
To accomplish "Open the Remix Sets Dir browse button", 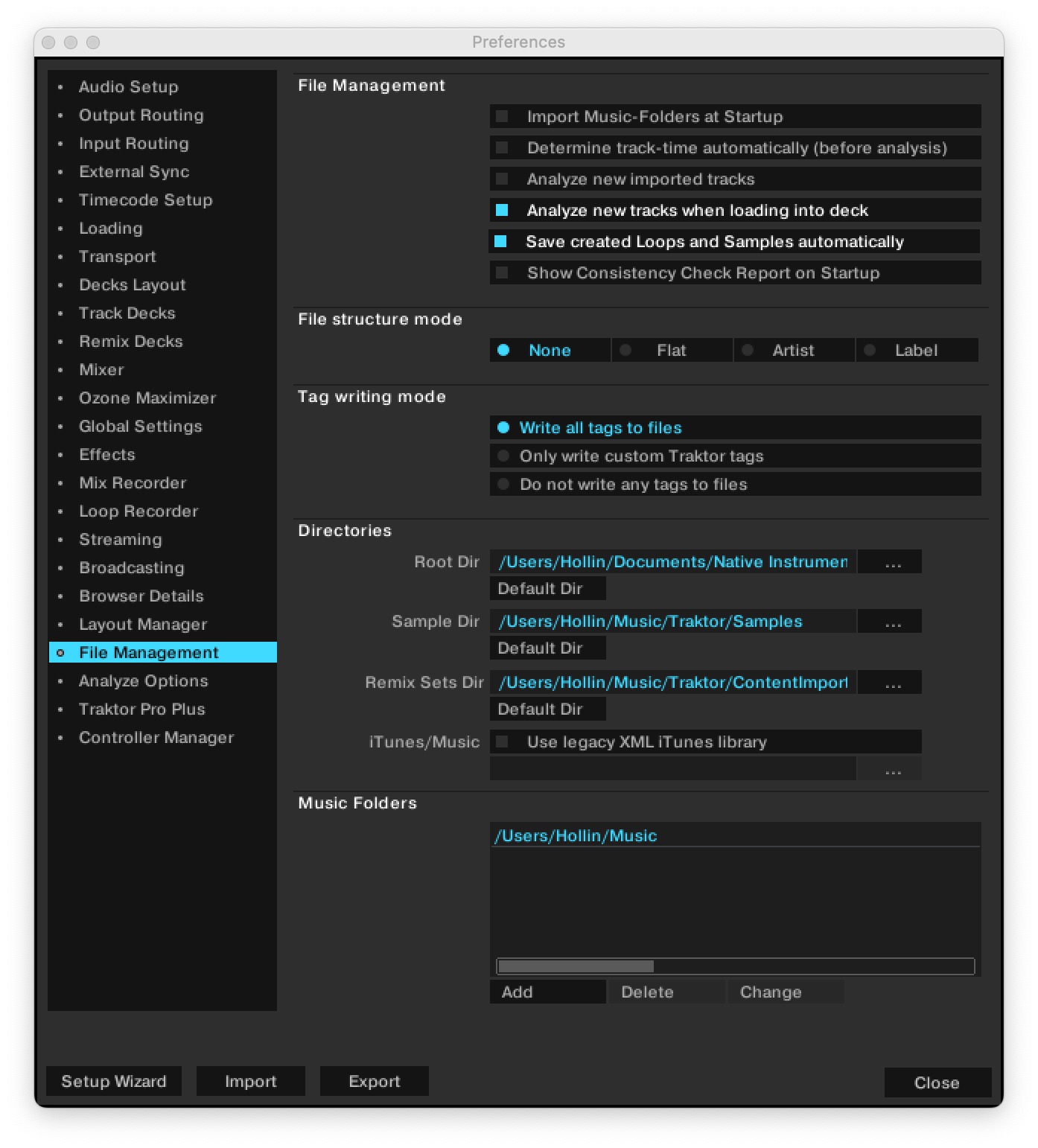I will point(892,683).
